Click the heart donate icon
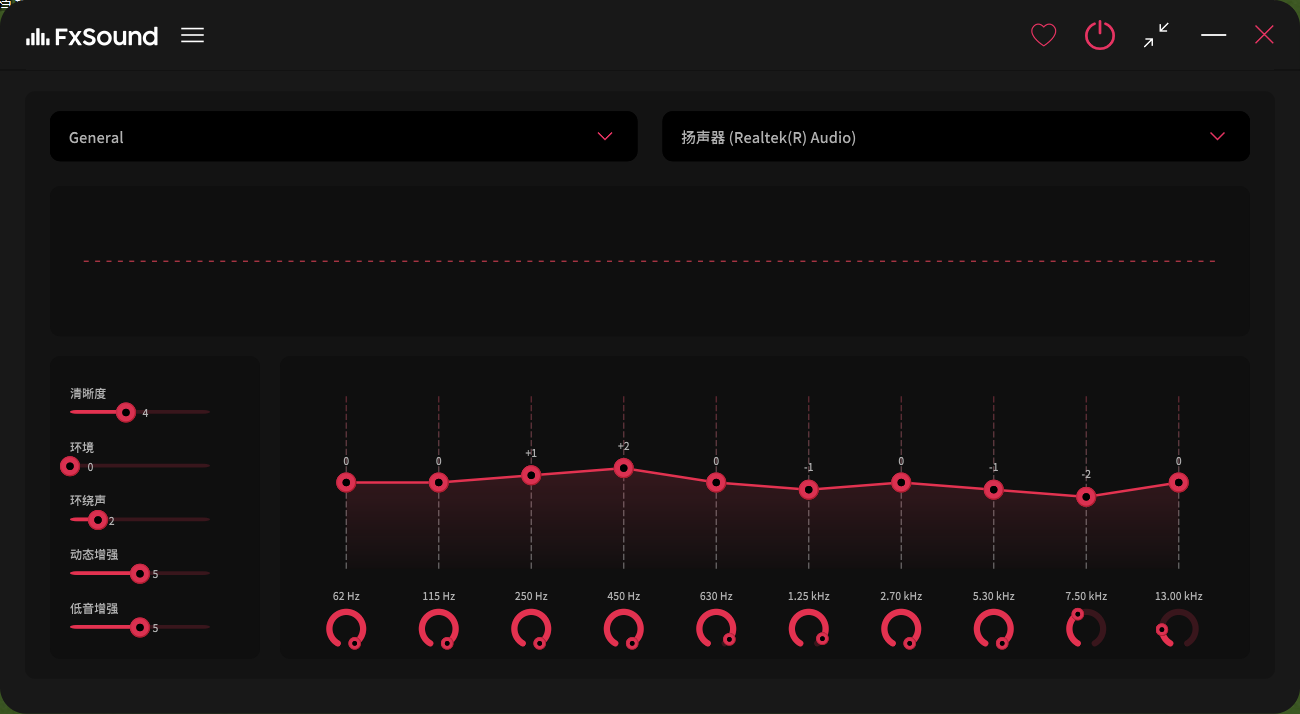 pyautogui.click(x=1043, y=36)
